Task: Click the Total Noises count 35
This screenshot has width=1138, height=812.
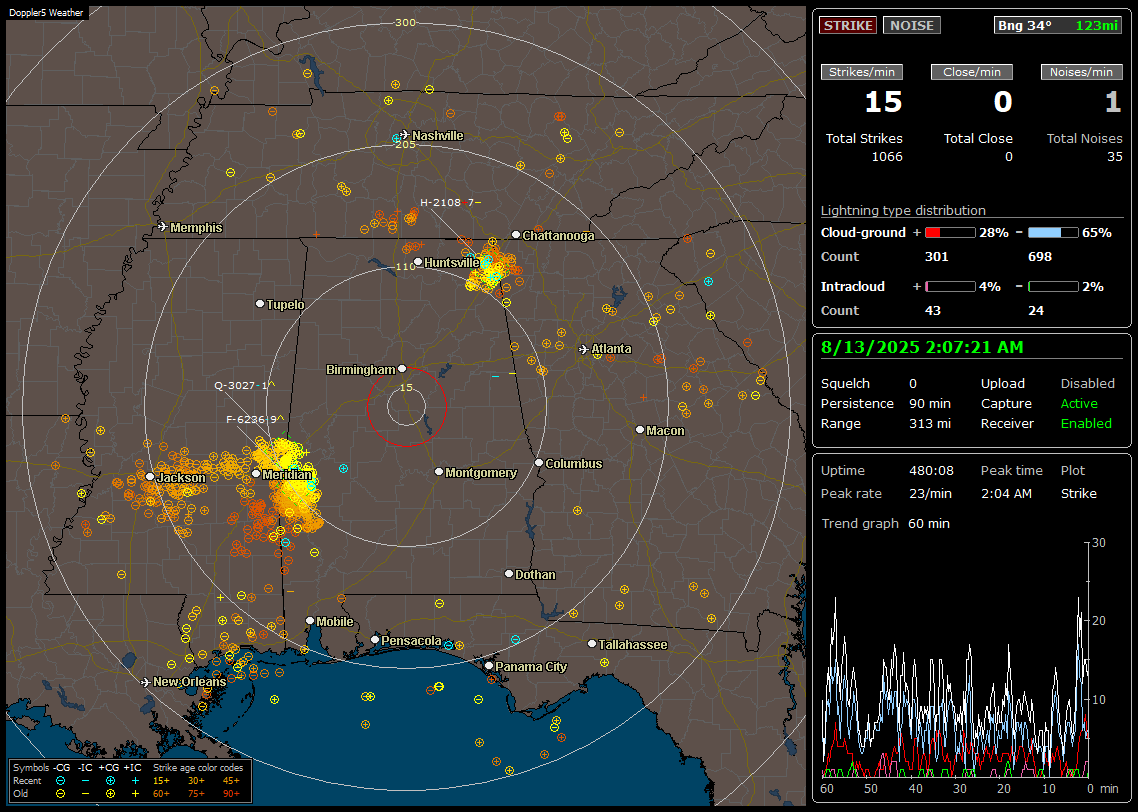Action: (1115, 157)
